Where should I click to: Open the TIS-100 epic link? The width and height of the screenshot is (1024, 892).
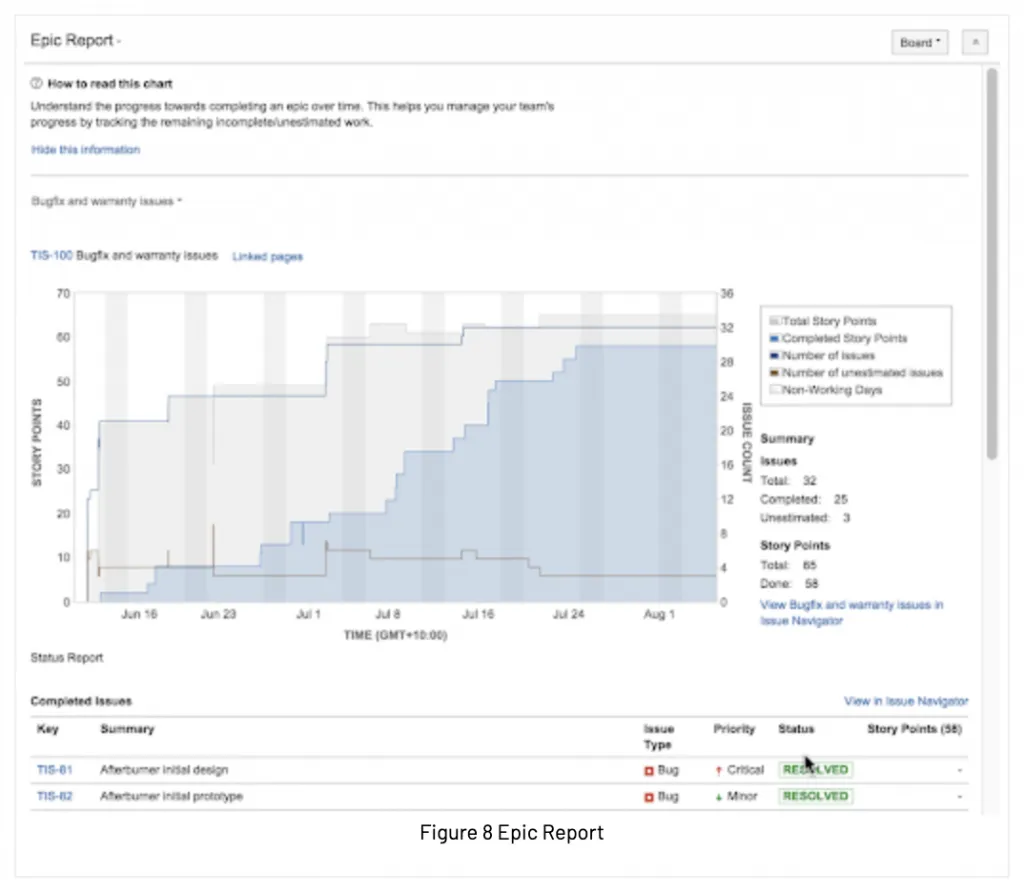[52, 255]
